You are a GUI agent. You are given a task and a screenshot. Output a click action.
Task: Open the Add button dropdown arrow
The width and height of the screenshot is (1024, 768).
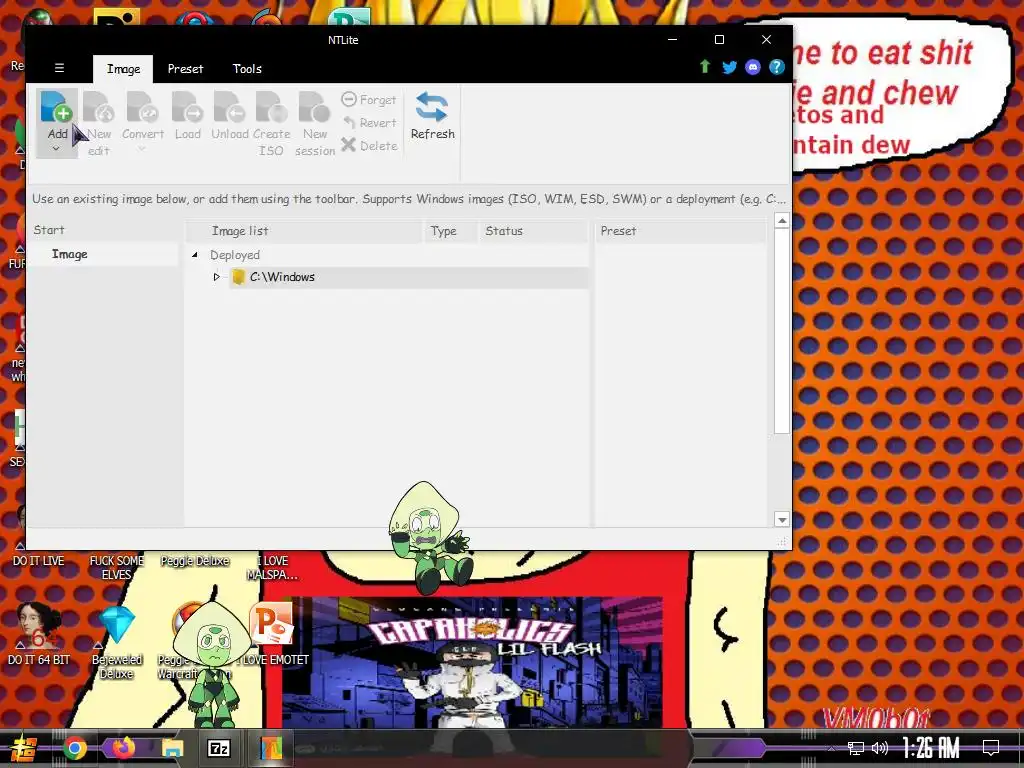[56, 149]
